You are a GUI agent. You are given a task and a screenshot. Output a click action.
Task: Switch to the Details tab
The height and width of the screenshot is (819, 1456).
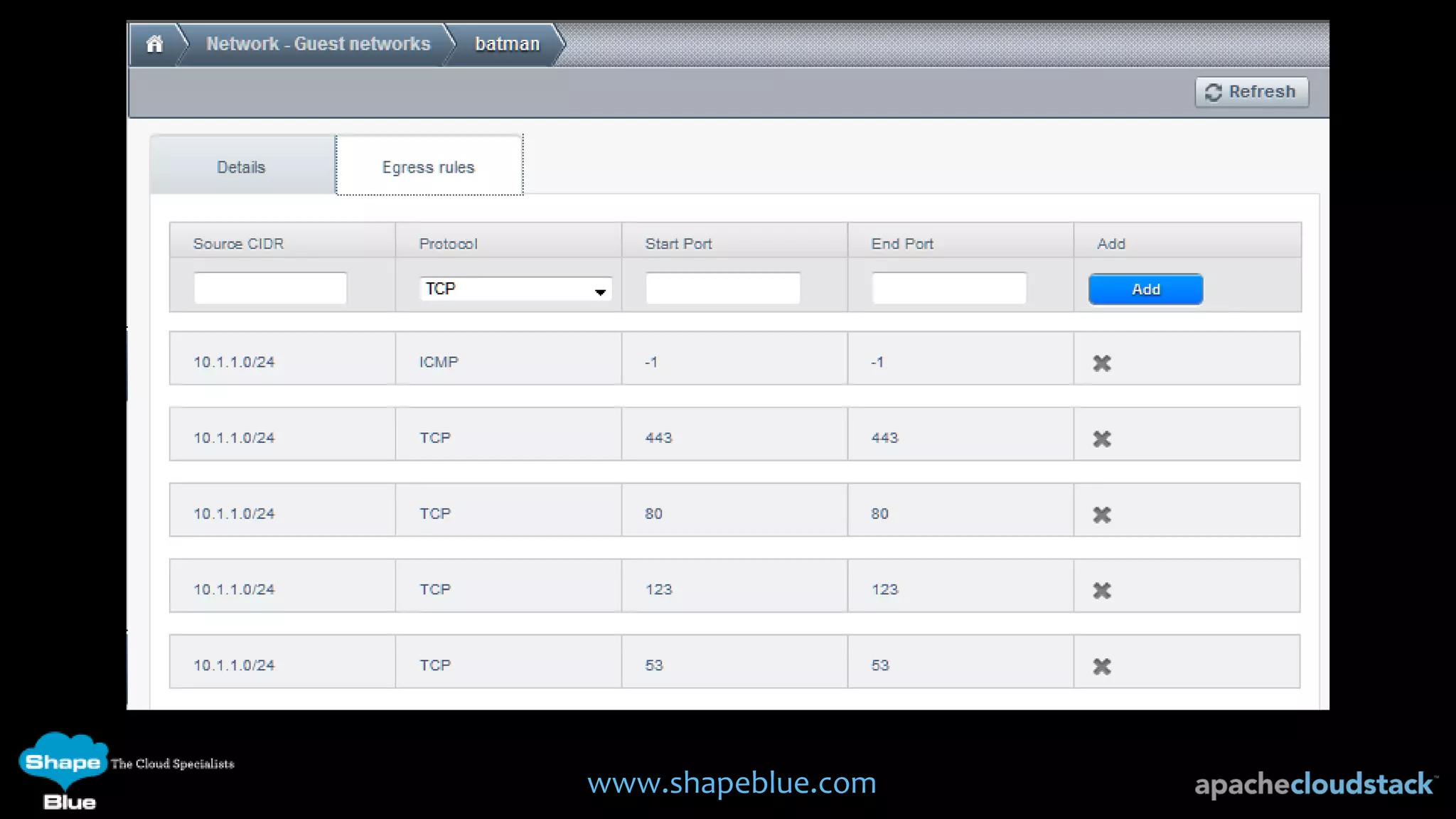[x=242, y=165]
